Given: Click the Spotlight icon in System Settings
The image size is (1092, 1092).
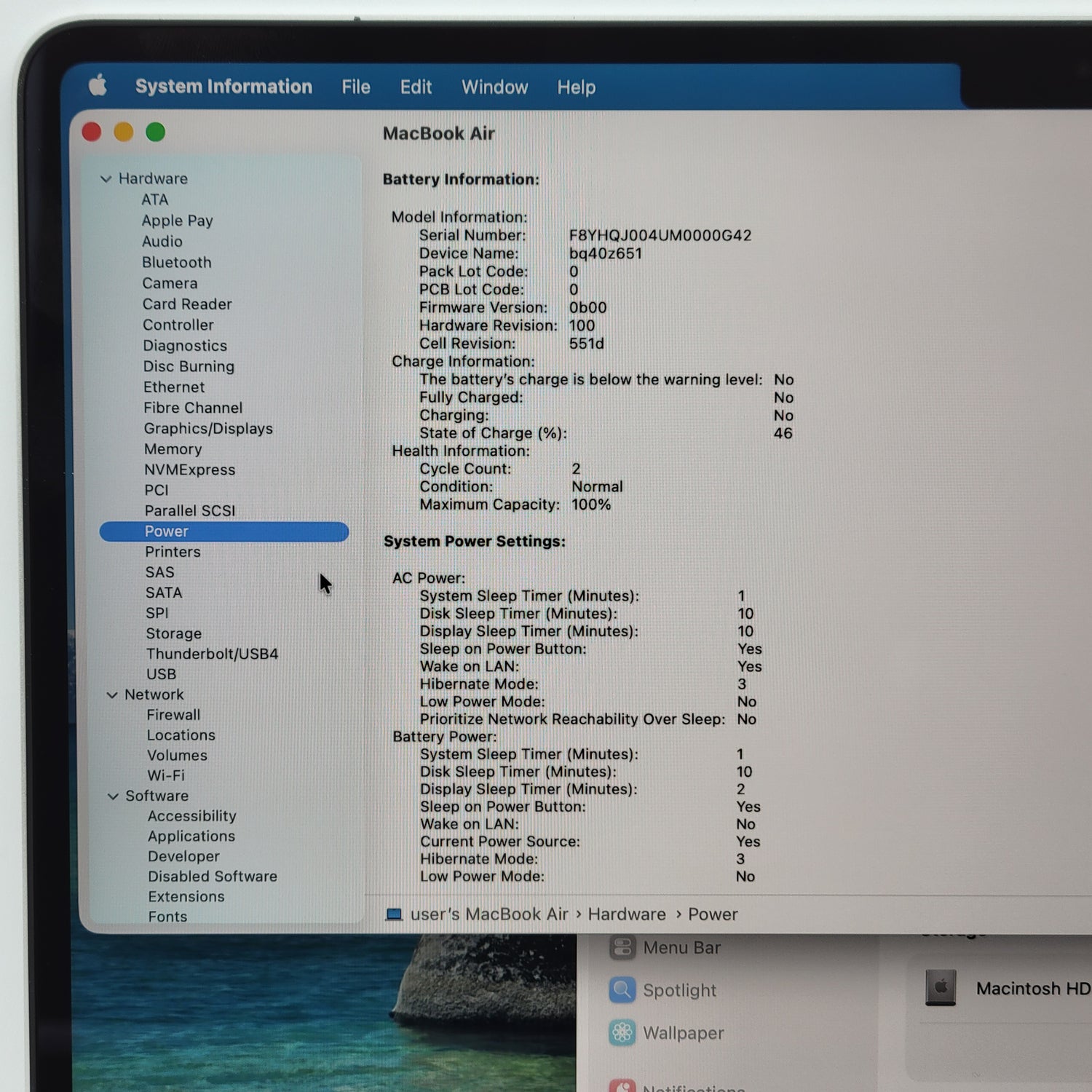Looking at the screenshot, I should 622,990.
